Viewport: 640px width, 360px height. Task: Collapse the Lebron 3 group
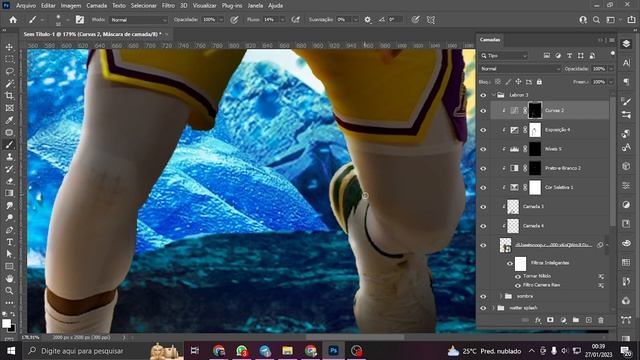click(x=493, y=95)
